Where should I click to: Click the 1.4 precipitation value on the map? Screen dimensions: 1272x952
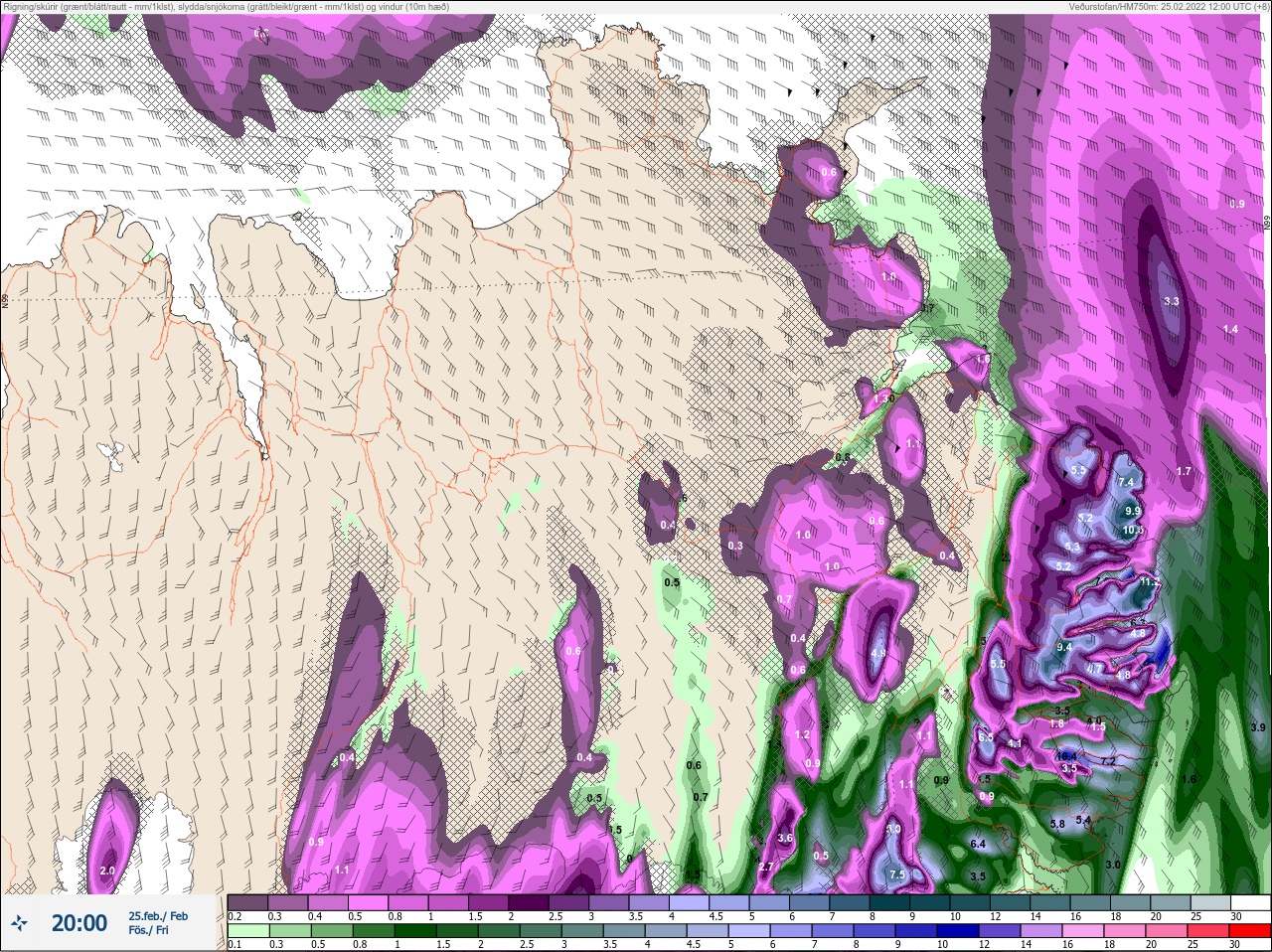click(1230, 329)
